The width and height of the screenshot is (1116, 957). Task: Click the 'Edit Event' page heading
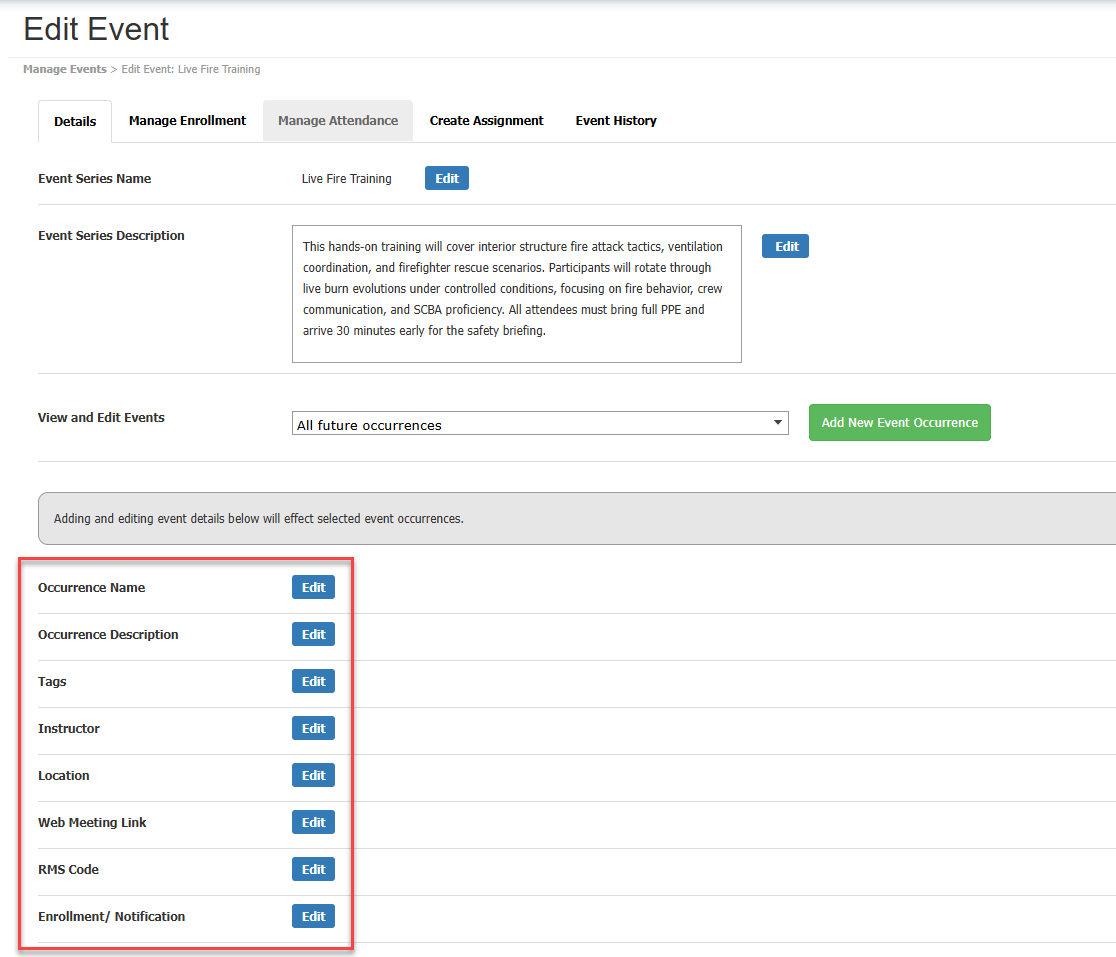pyautogui.click(x=96, y=29)
